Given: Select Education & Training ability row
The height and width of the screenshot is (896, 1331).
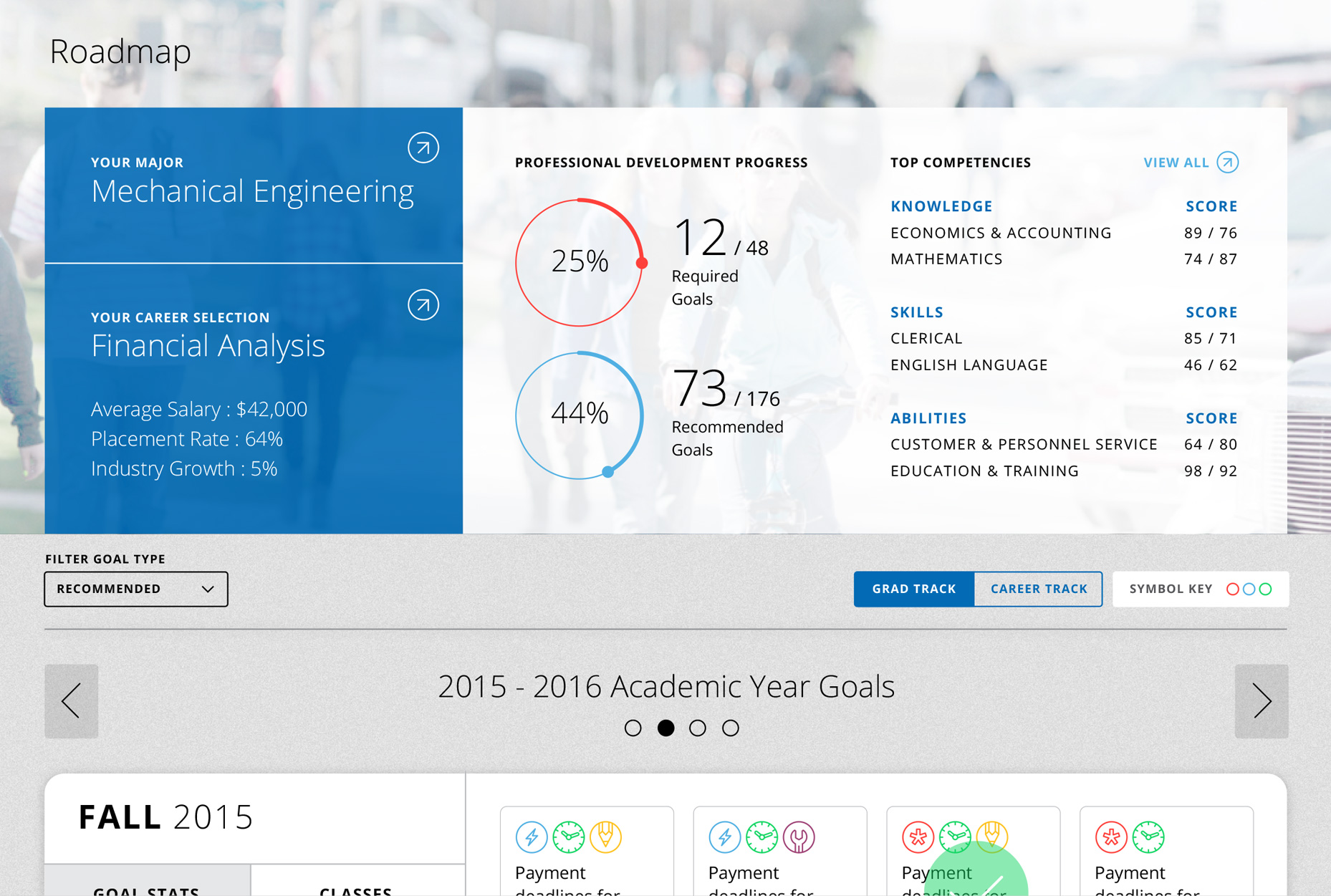Looking at the screenshot, I should click(x=1064, y=471).
